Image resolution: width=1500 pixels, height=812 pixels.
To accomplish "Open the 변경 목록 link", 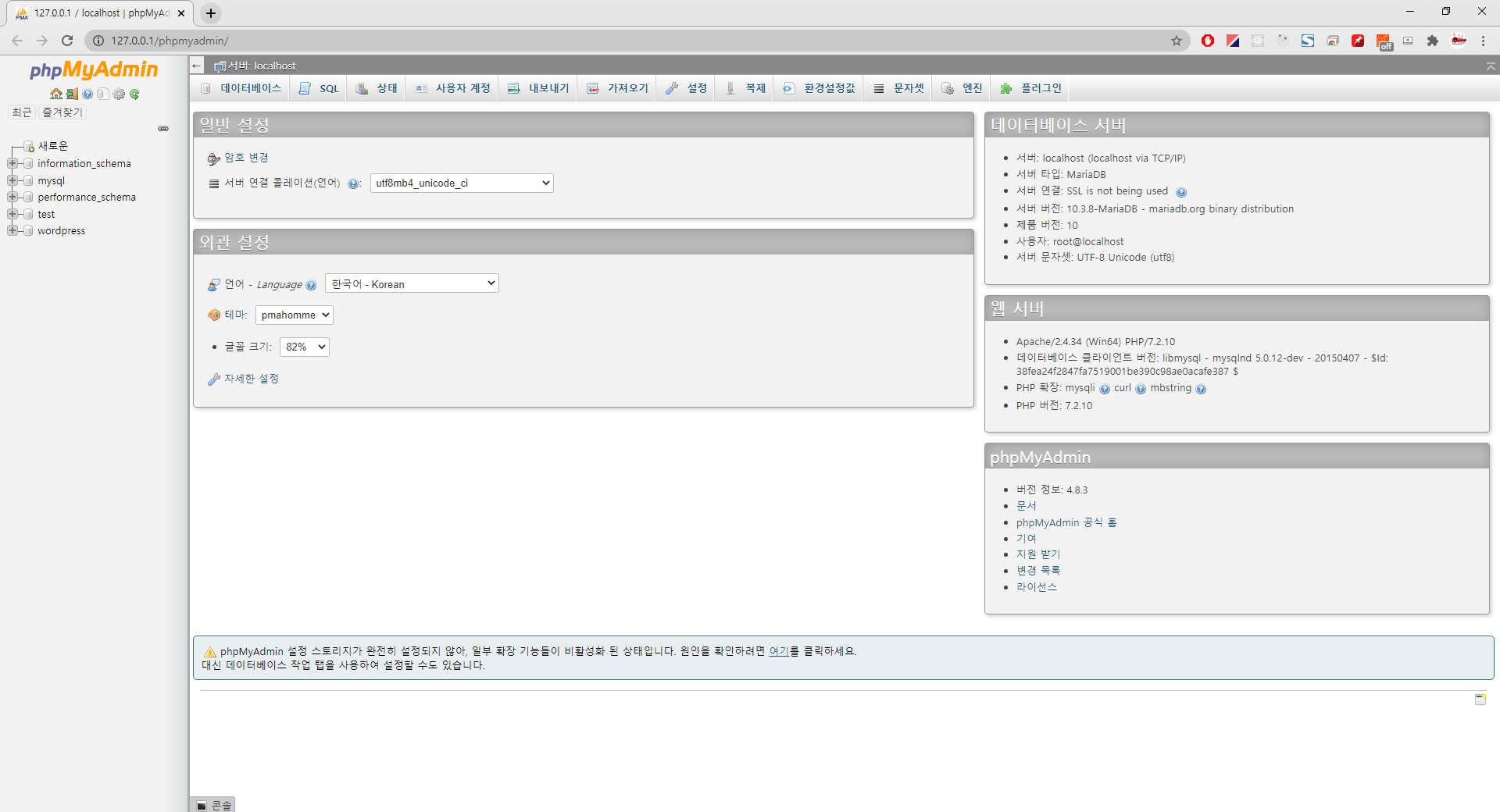I will [1038, 571].
